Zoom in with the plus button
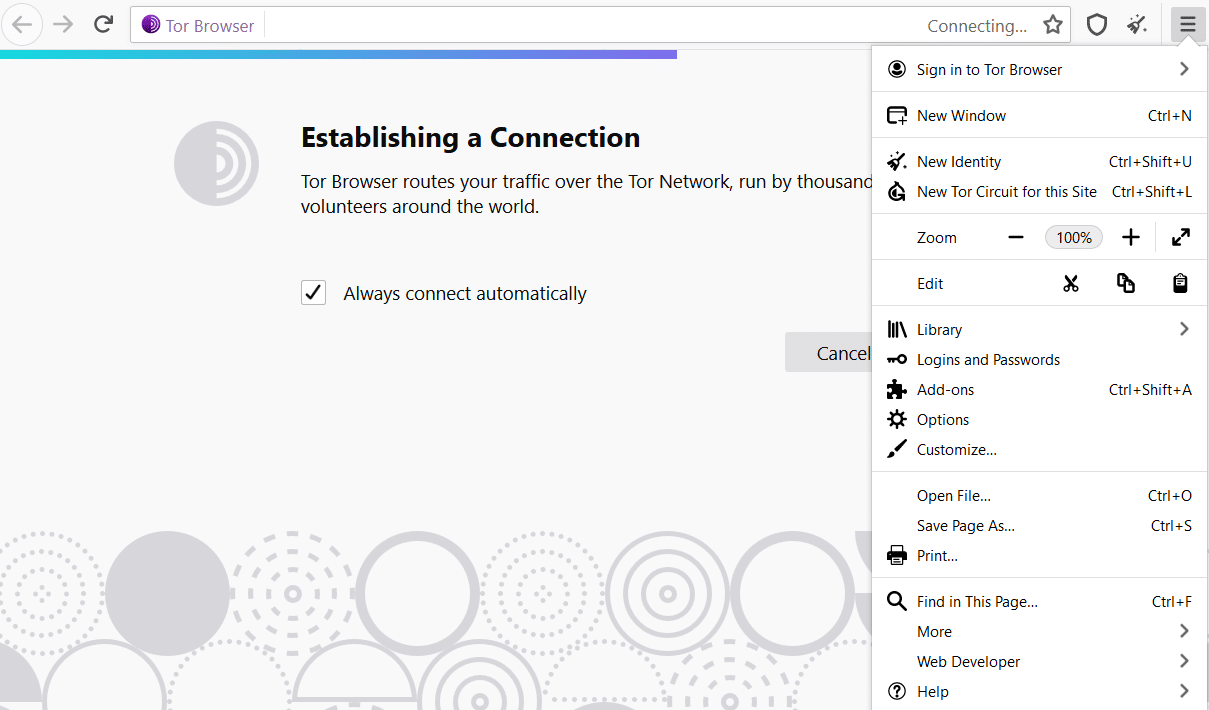 1131,238
